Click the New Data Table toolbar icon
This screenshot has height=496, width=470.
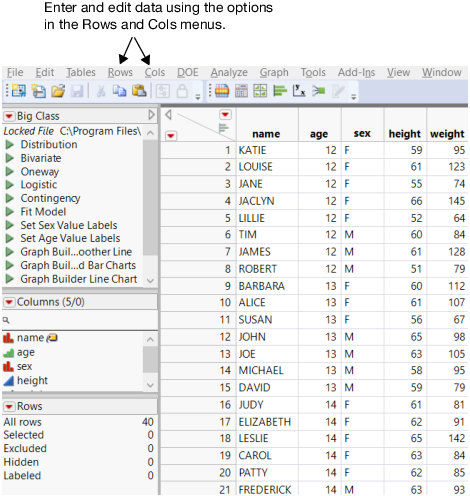(x=19, y=91)
